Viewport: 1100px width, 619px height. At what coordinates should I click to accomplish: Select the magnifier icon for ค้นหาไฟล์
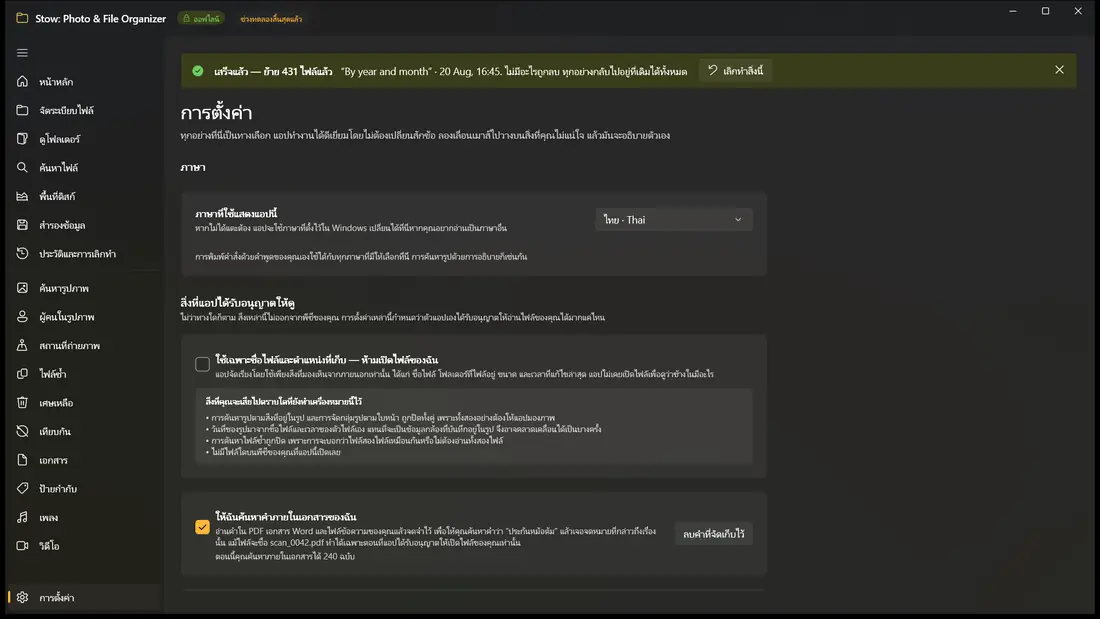[22, 168]
